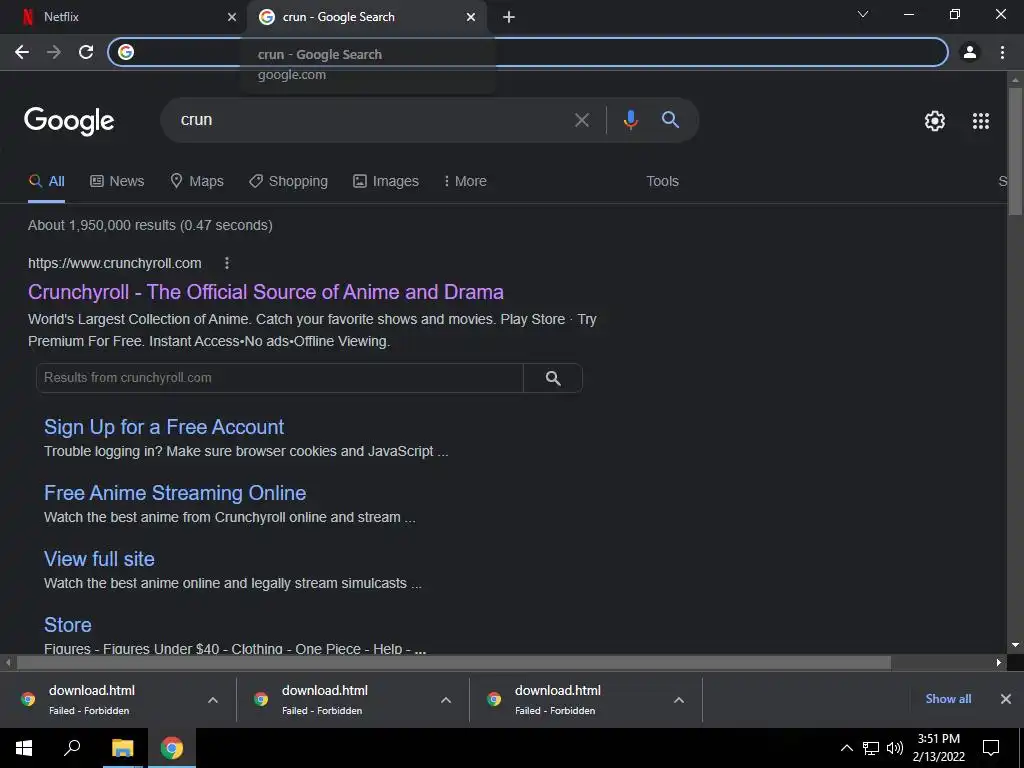Open Crunchyroll Official Source result link
Screen dimensions: 1024x768
click(x=266, y=292)
